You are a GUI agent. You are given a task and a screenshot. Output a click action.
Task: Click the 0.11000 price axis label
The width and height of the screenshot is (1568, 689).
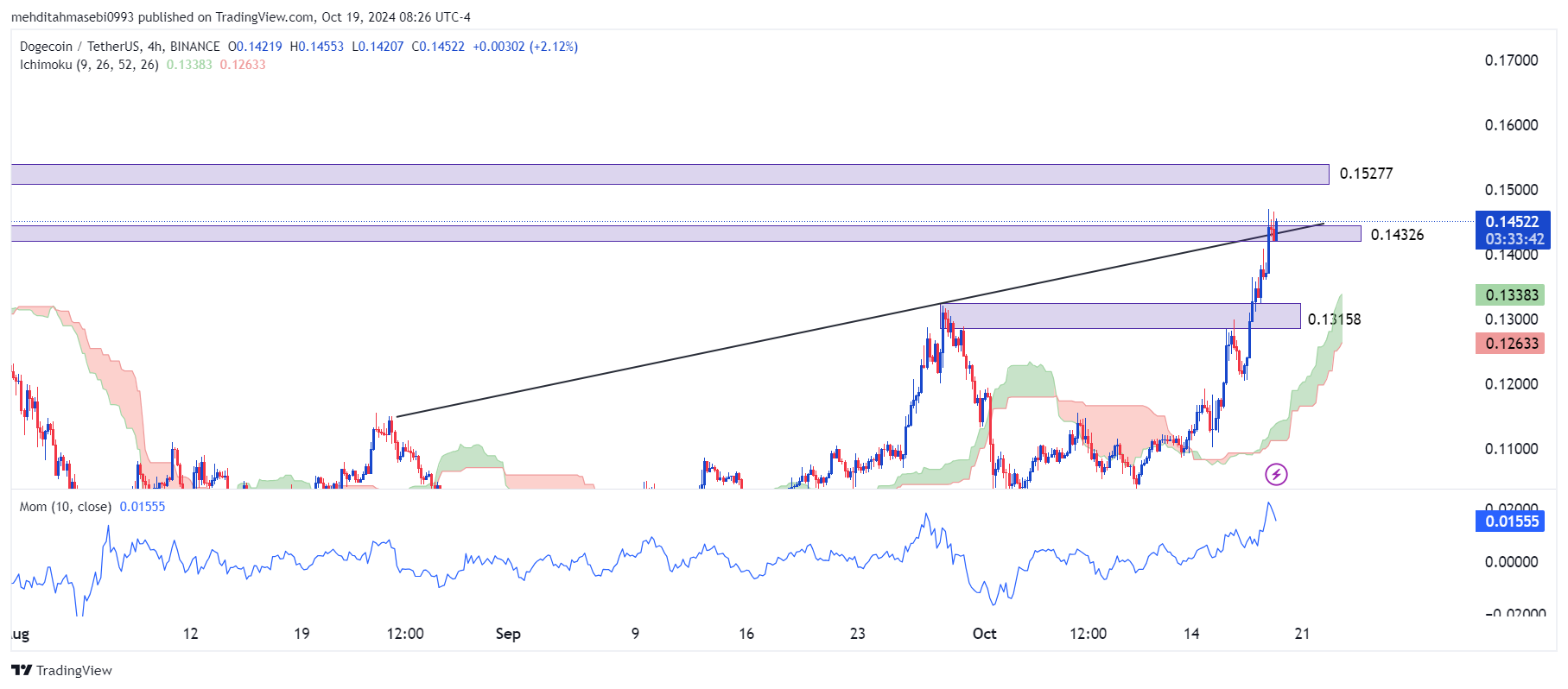tap(1511, 449)
